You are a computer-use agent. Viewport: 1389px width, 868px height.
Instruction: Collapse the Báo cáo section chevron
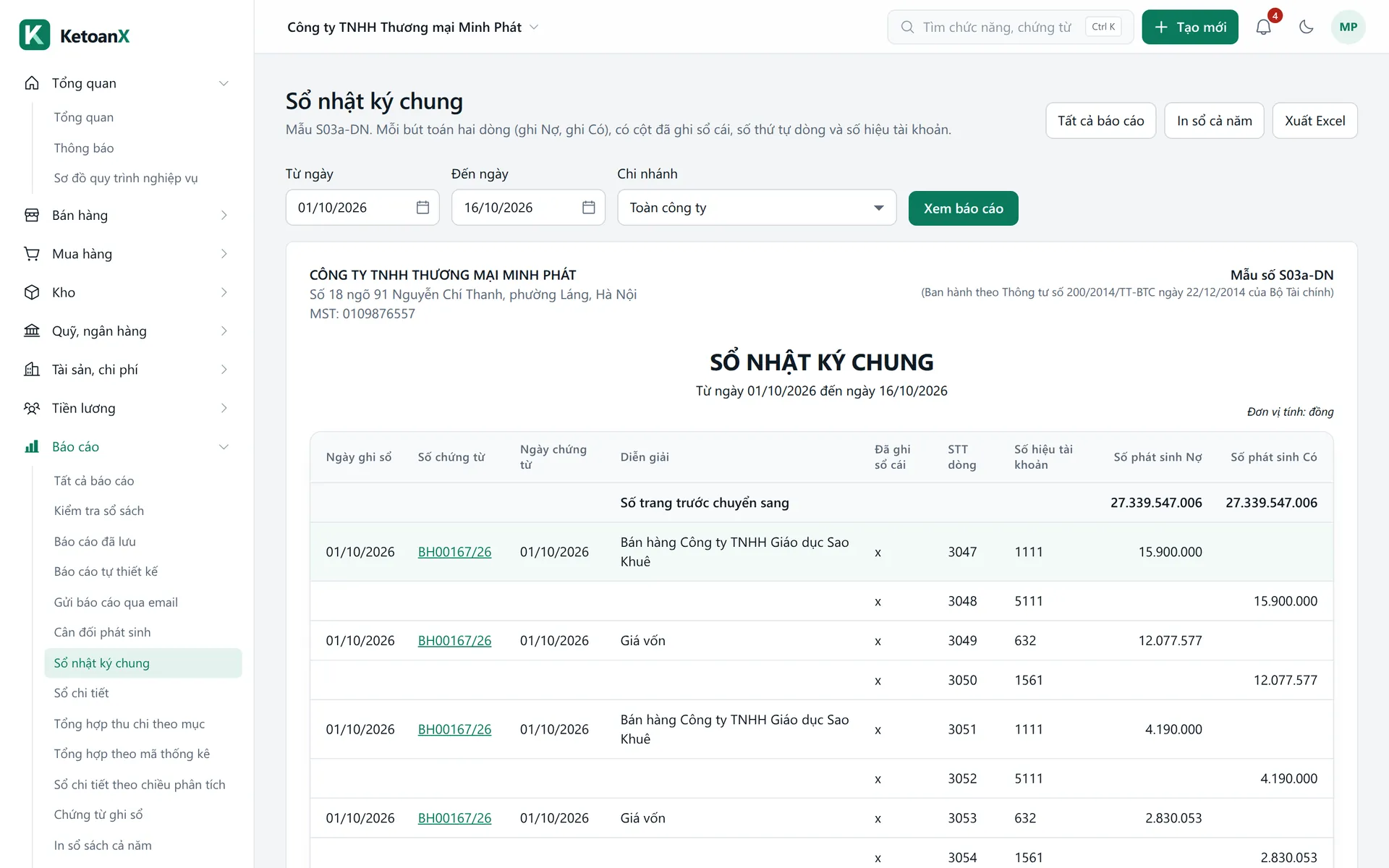[x=224, y=447]
